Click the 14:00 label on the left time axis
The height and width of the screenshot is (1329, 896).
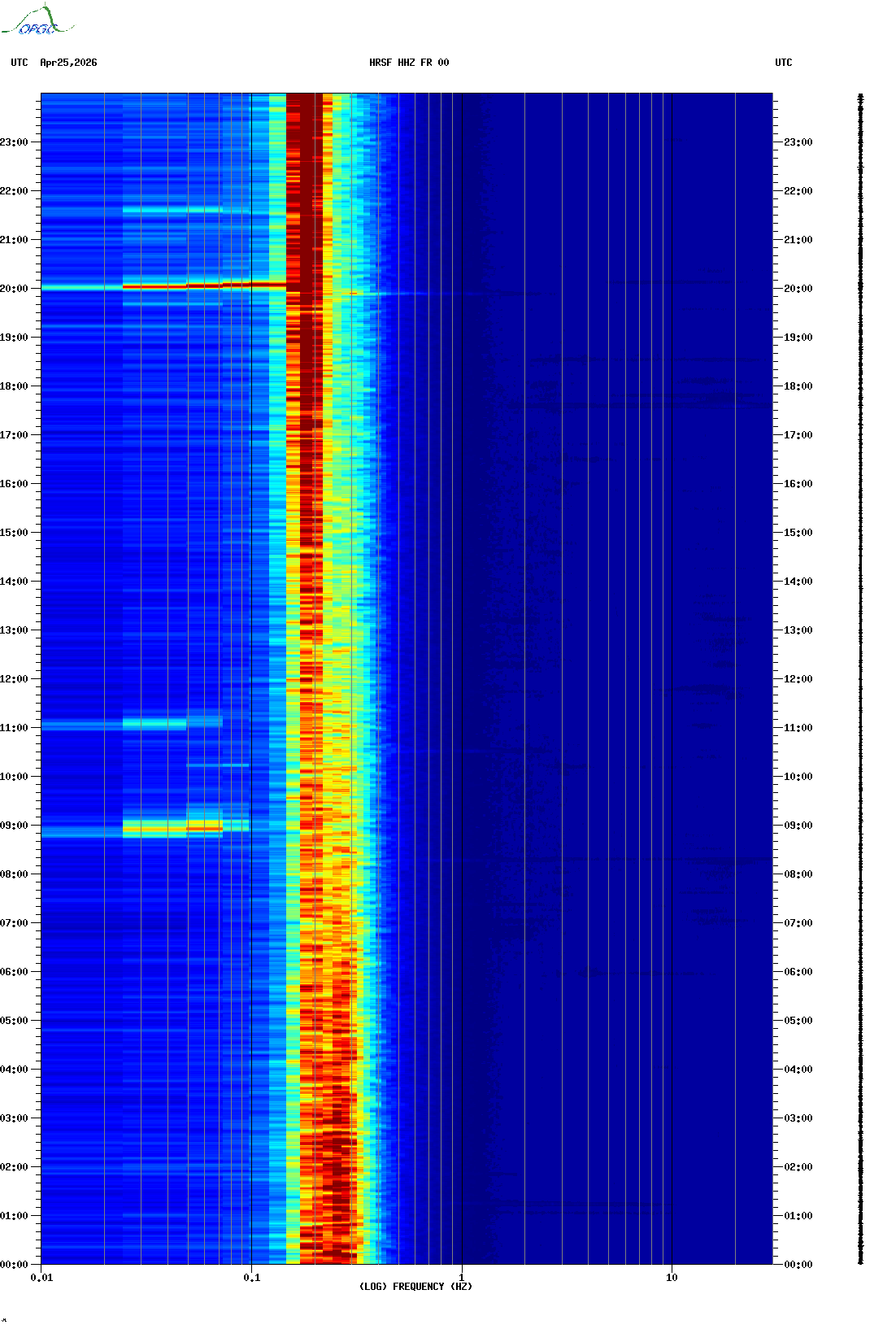[14, 582]
